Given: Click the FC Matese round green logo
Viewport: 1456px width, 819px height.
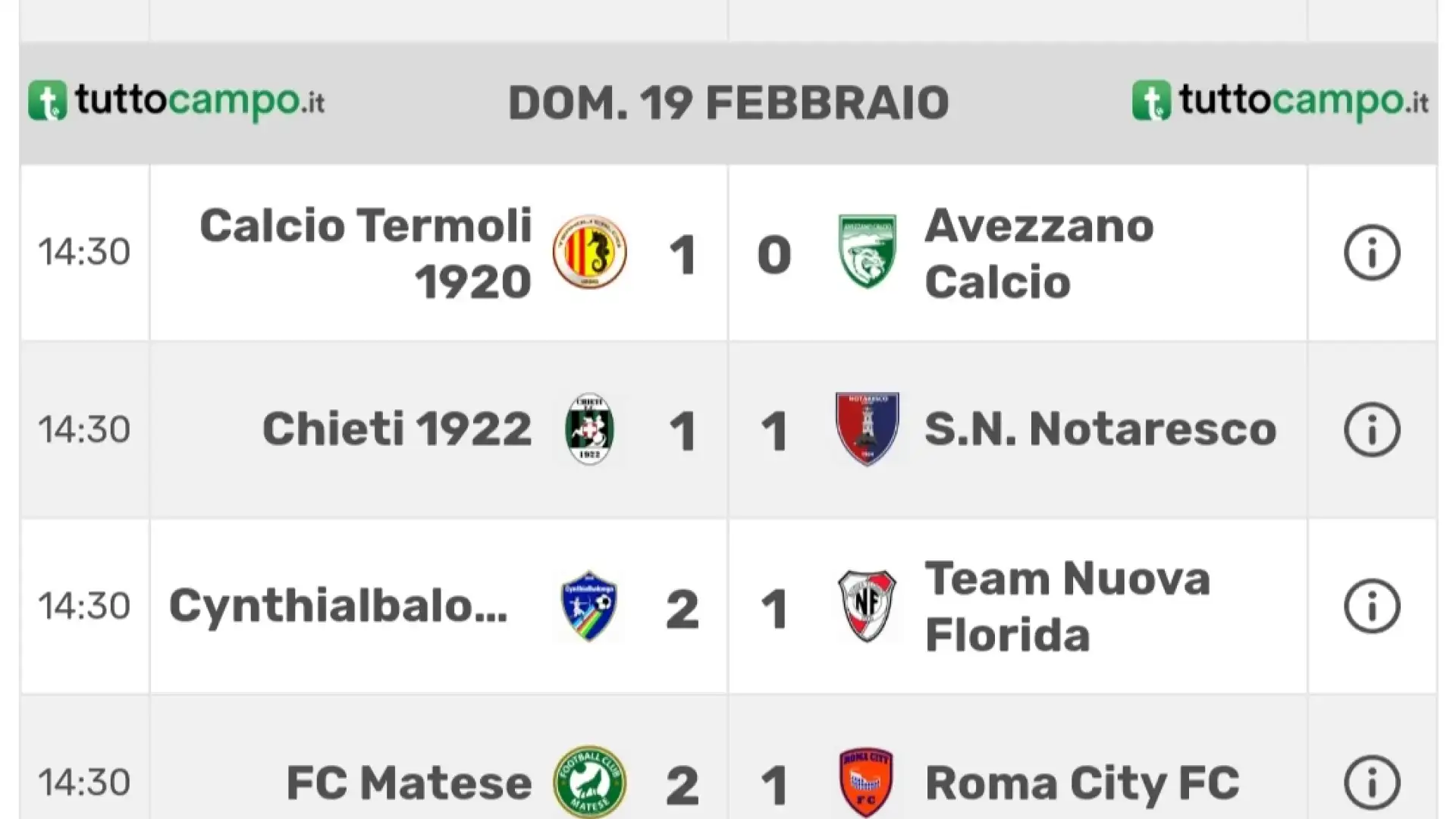Looking at the screenshot, I should coord(589,782).
